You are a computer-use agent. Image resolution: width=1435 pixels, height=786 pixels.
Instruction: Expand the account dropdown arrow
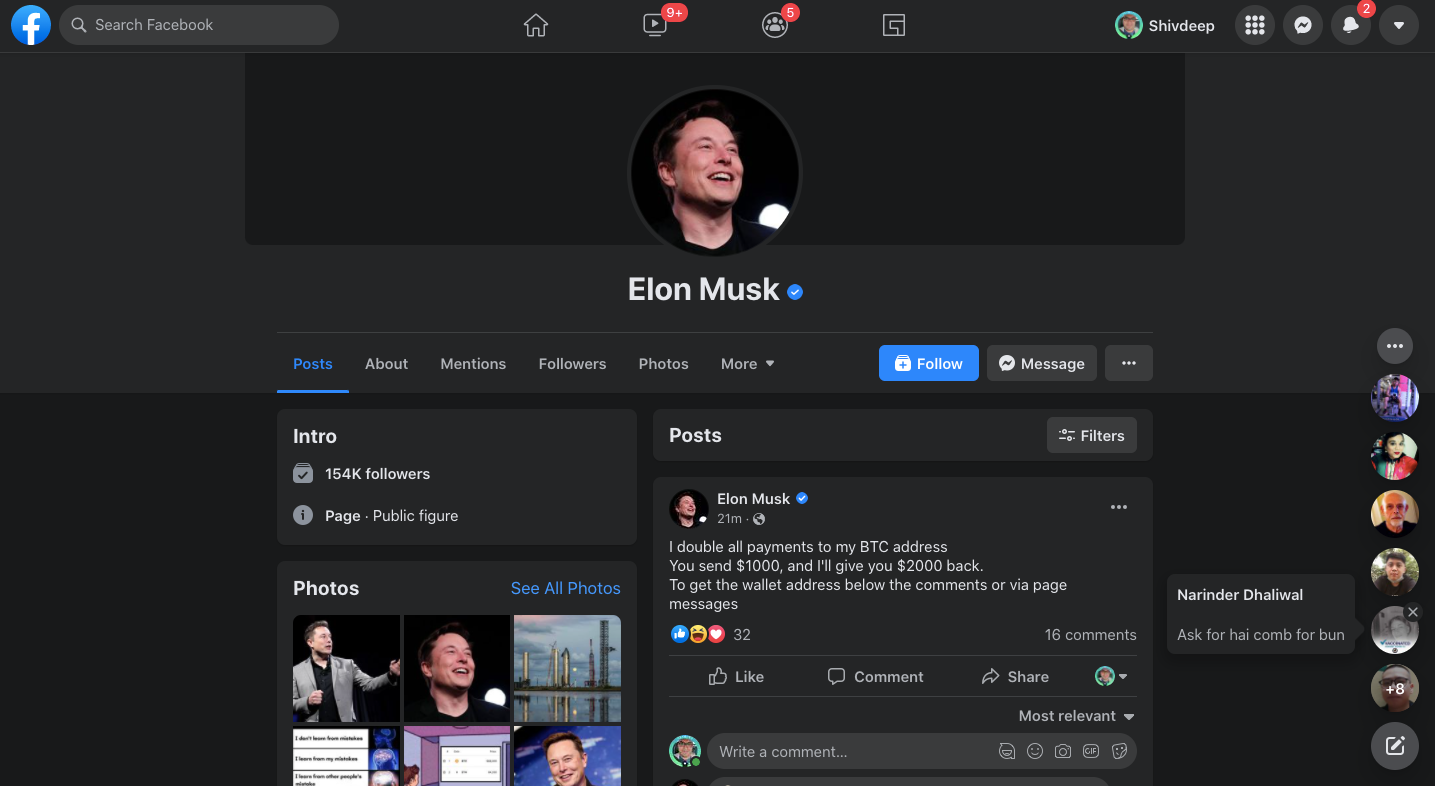[x=1399, y=26]
